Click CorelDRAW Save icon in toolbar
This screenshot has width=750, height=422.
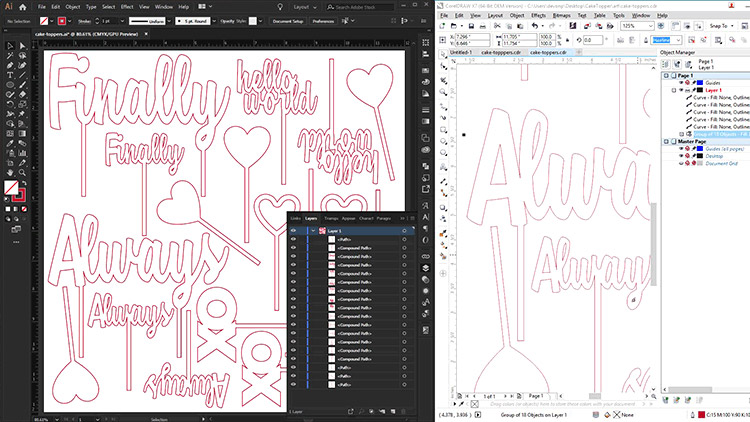pos(471,24)
